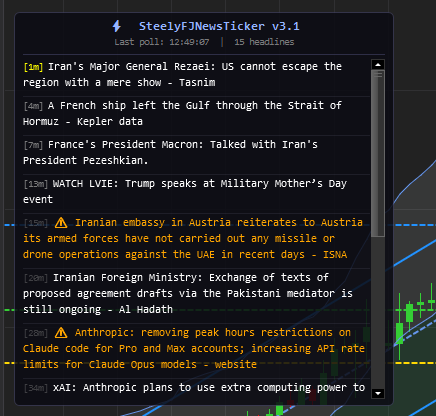Click the scrollbar down arrow

coord(378,393)
